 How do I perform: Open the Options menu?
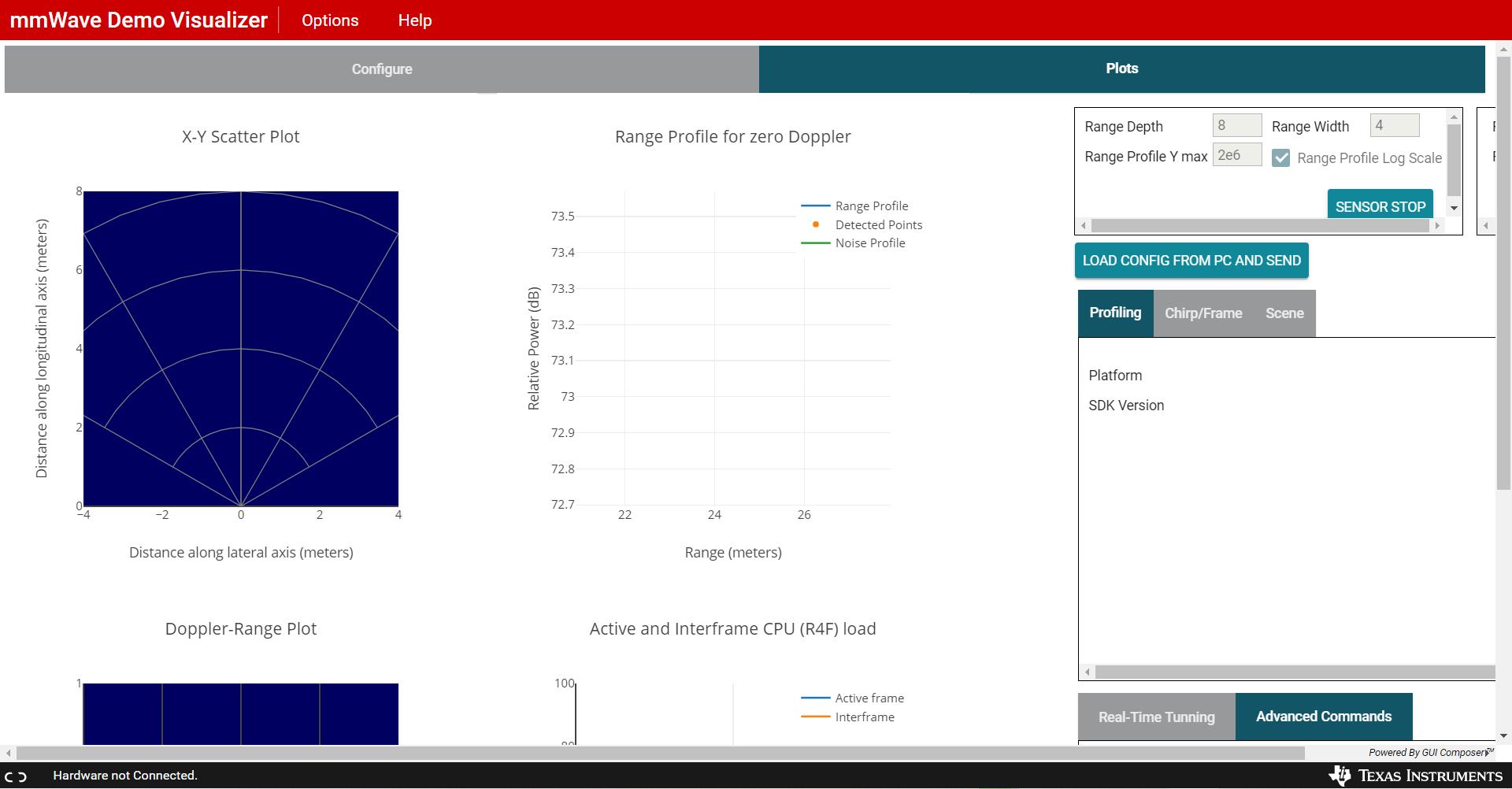tap(330, 20)
